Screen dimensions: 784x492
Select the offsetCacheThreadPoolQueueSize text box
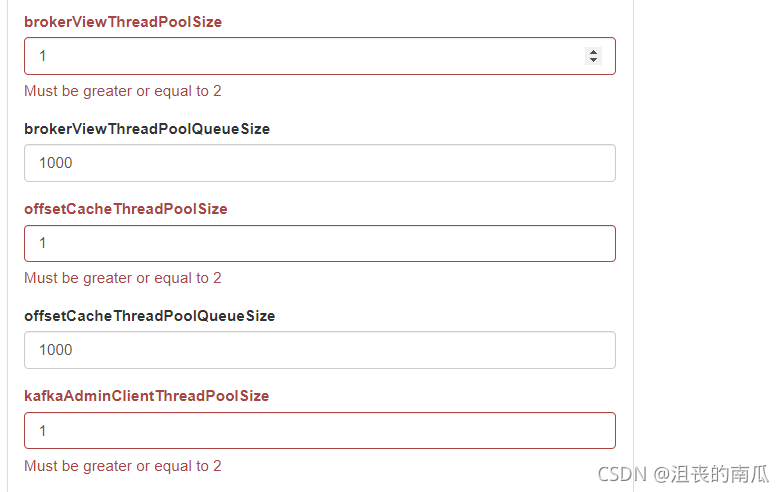[320, 350]
